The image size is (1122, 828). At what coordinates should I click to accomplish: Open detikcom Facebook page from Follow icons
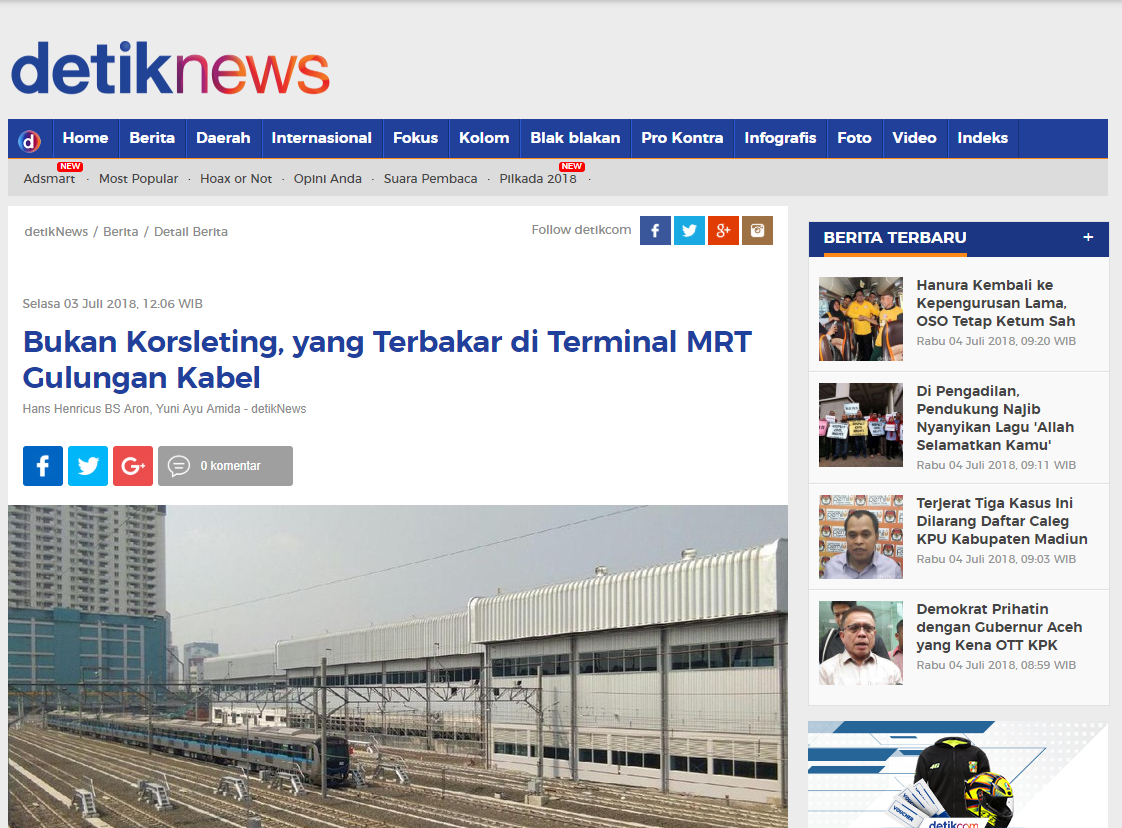tap(655, 230)
